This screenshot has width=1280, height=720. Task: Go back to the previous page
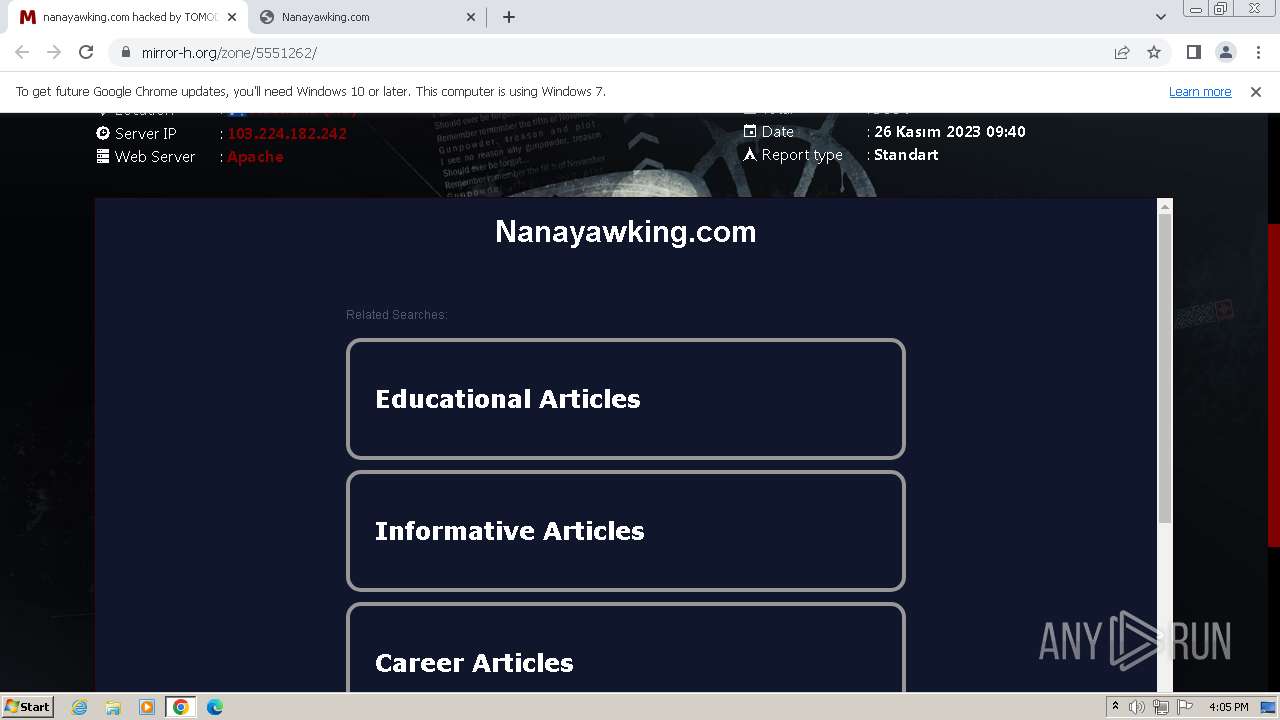(x=22, y=52)
